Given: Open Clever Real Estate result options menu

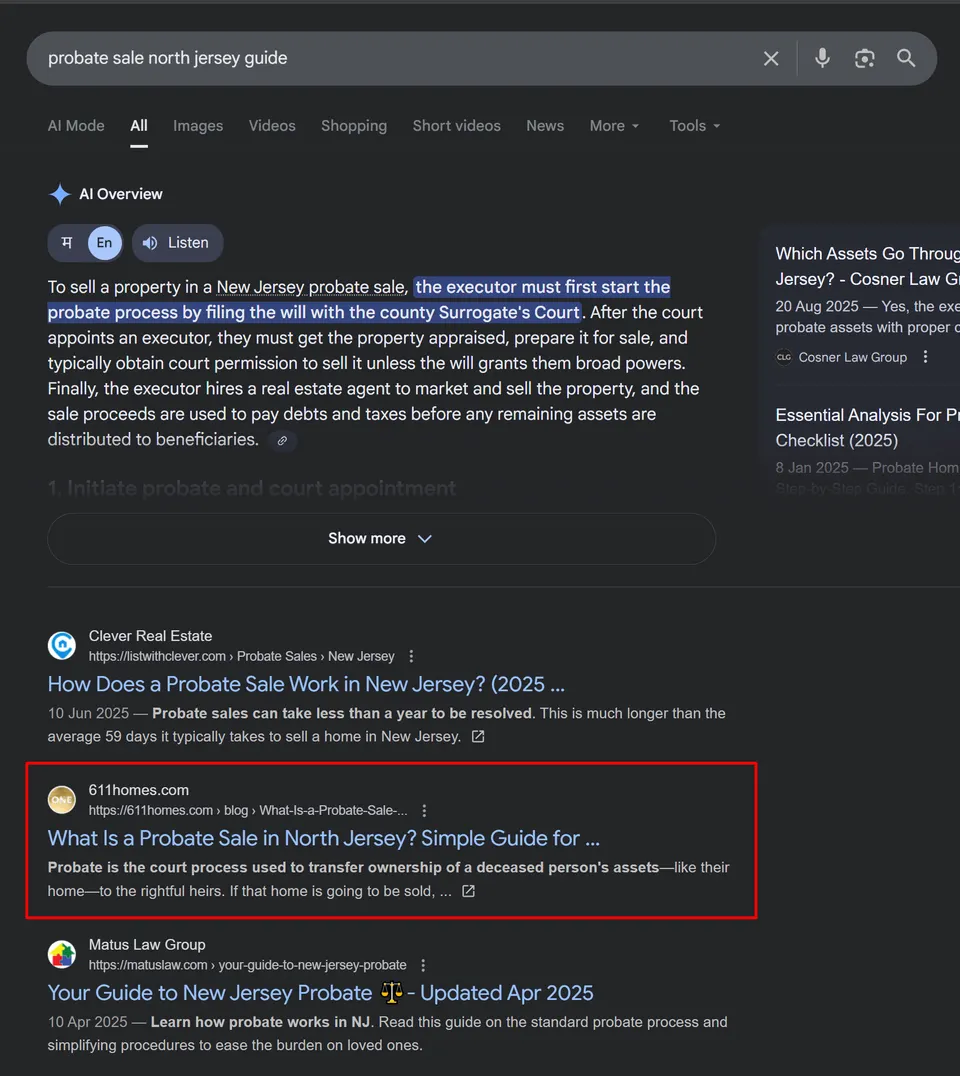Looking at the screenshot, I should click(411, 657).
